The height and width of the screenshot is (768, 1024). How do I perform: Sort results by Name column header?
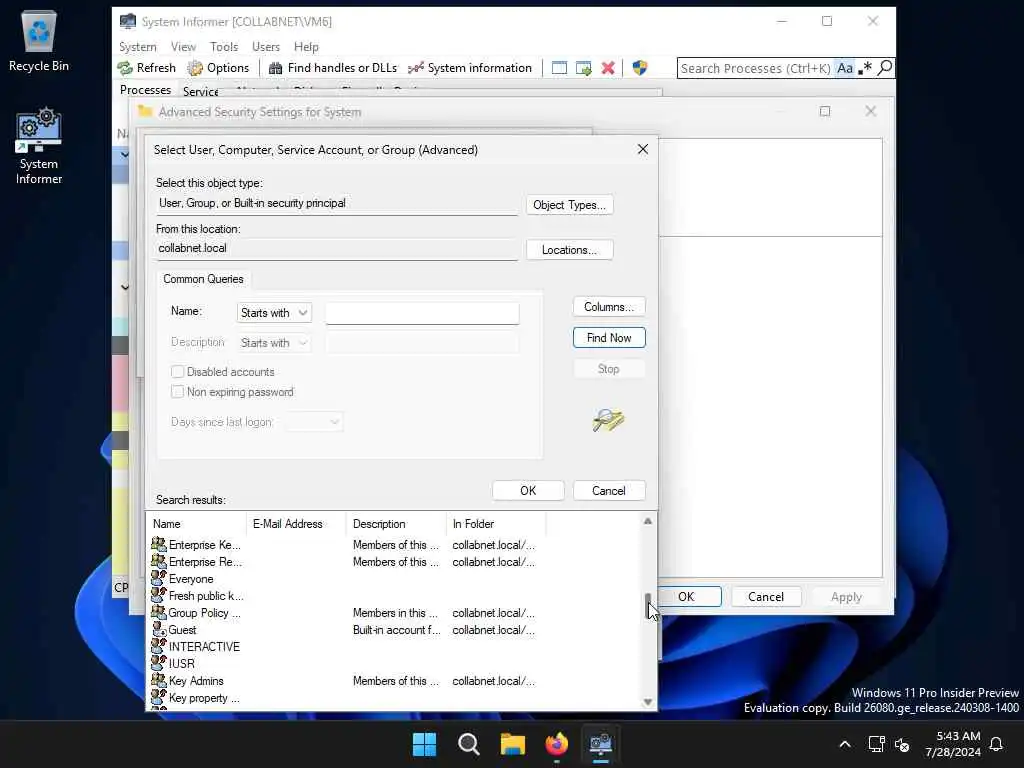196,524
